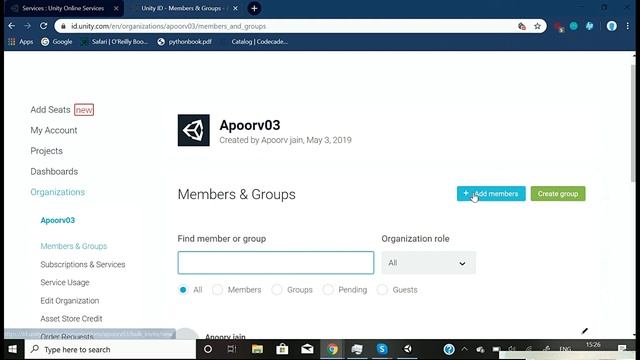640x360 pixels.
Task: Open Subscriptions & Services link
Action: [83, 264]
